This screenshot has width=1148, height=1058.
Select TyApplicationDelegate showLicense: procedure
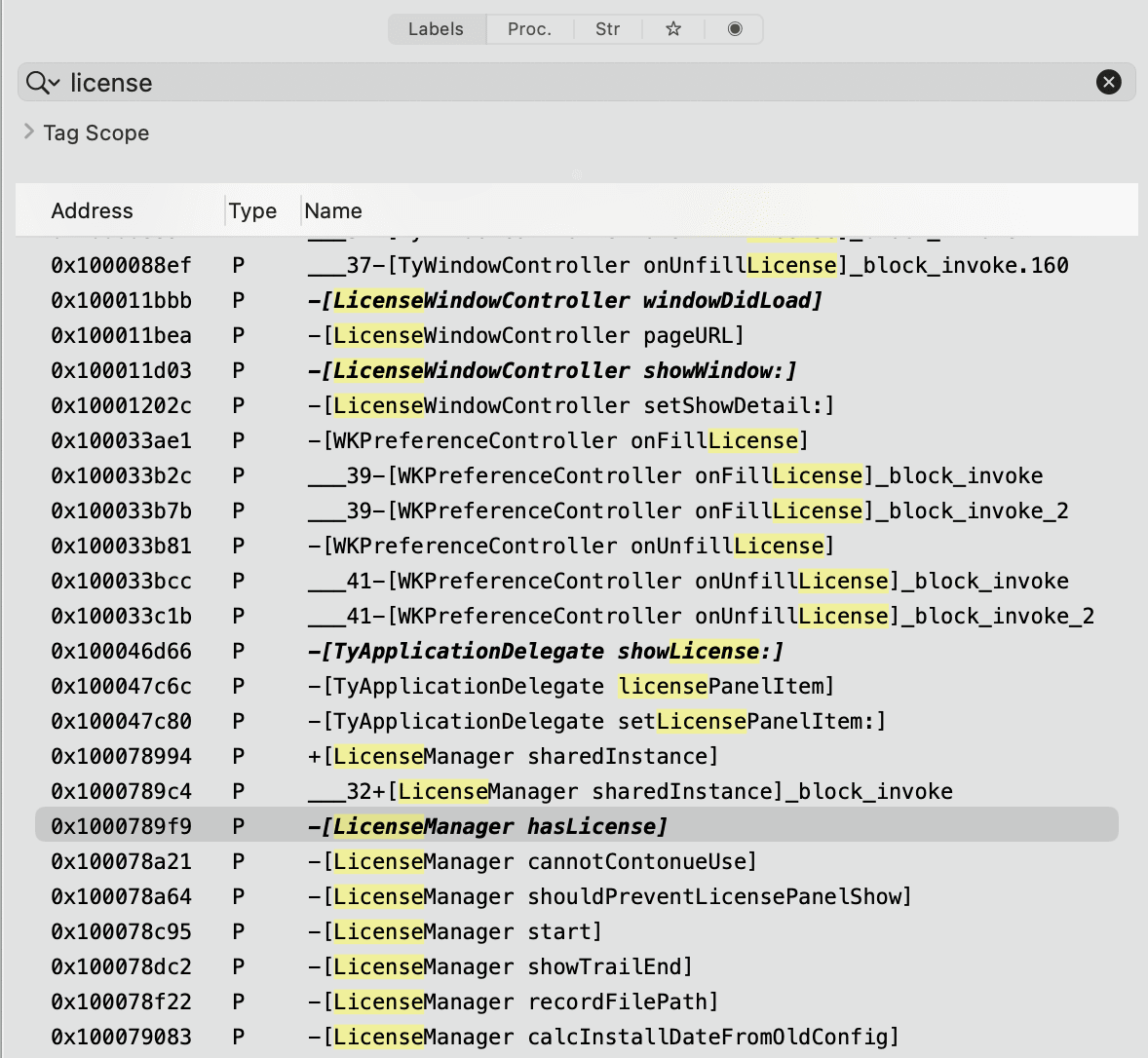(x=577, y=651)
